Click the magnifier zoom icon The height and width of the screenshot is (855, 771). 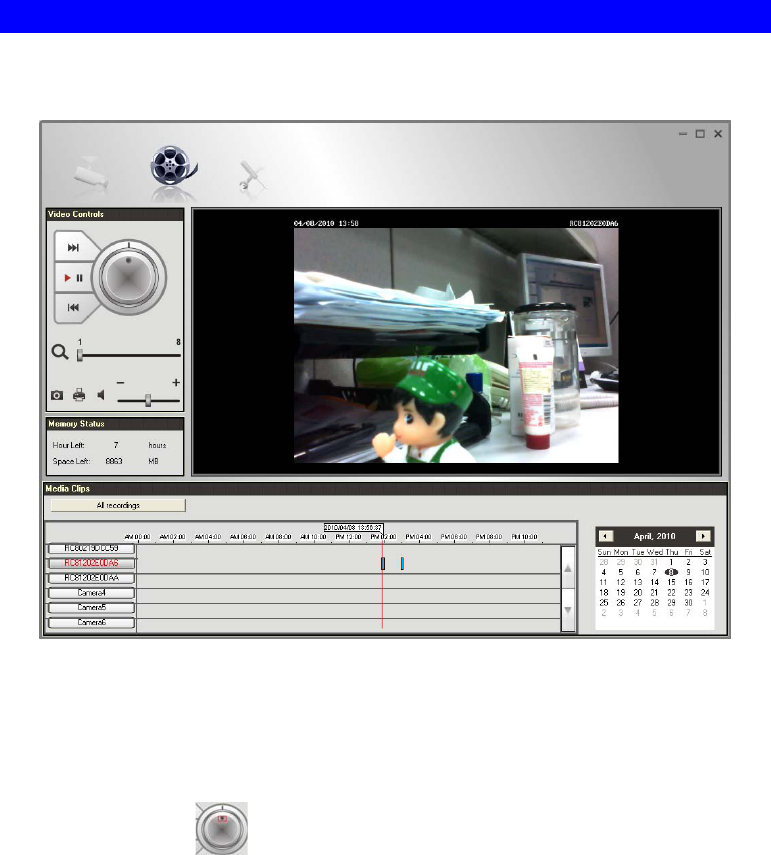59,352
